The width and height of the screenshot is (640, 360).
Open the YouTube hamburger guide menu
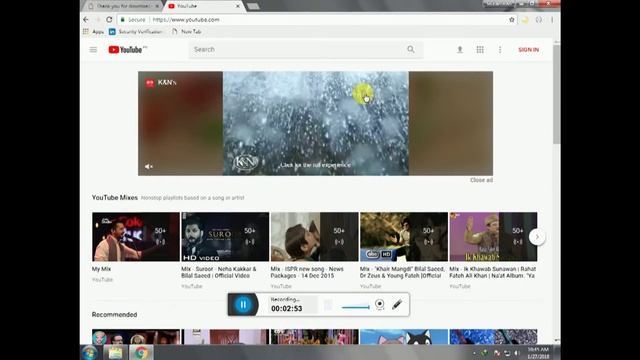pyautogui.click(x=93, y=49)
